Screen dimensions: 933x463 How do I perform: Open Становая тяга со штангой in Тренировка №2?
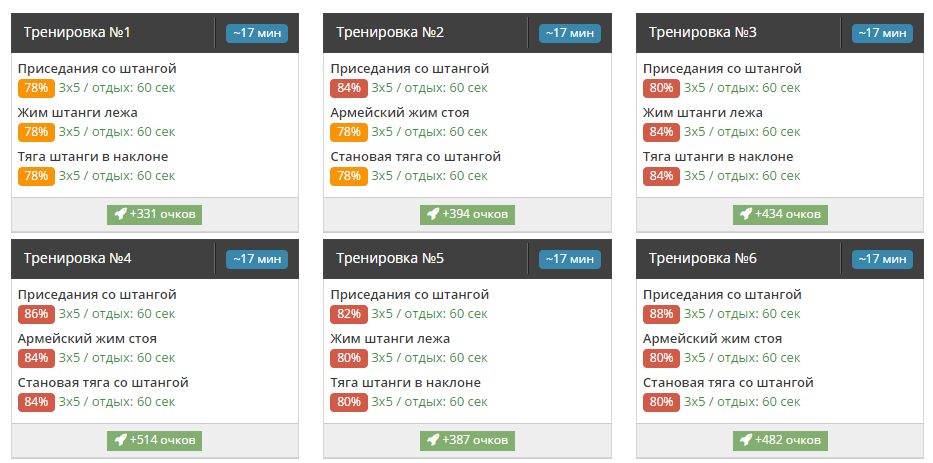[x=415, y=157]
